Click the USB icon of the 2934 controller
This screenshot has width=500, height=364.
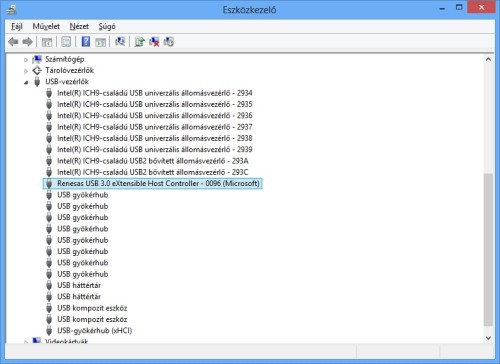[x=49, y=93]
